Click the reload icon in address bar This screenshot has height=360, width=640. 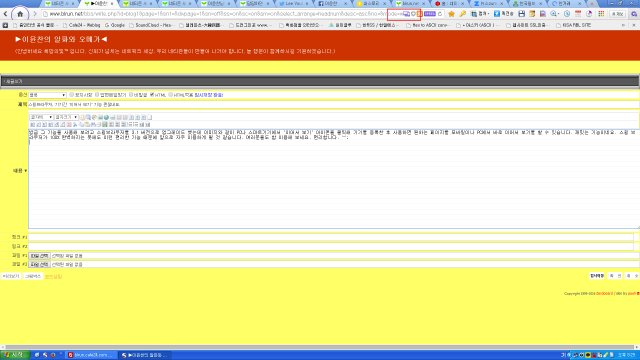(440, 14)
